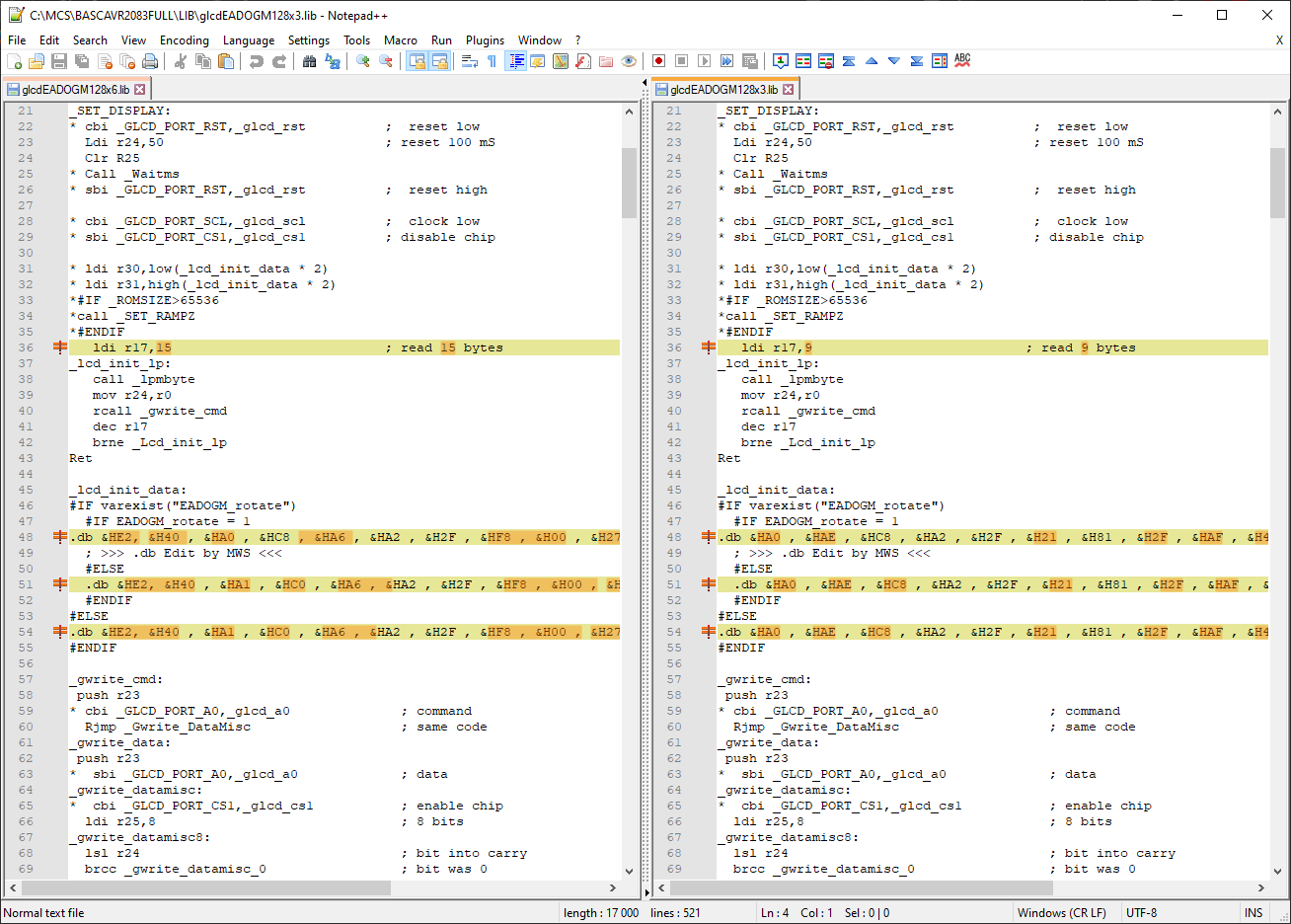Open the Replace dialog icon
The image size is (1291, 924).
pos(333,61)
